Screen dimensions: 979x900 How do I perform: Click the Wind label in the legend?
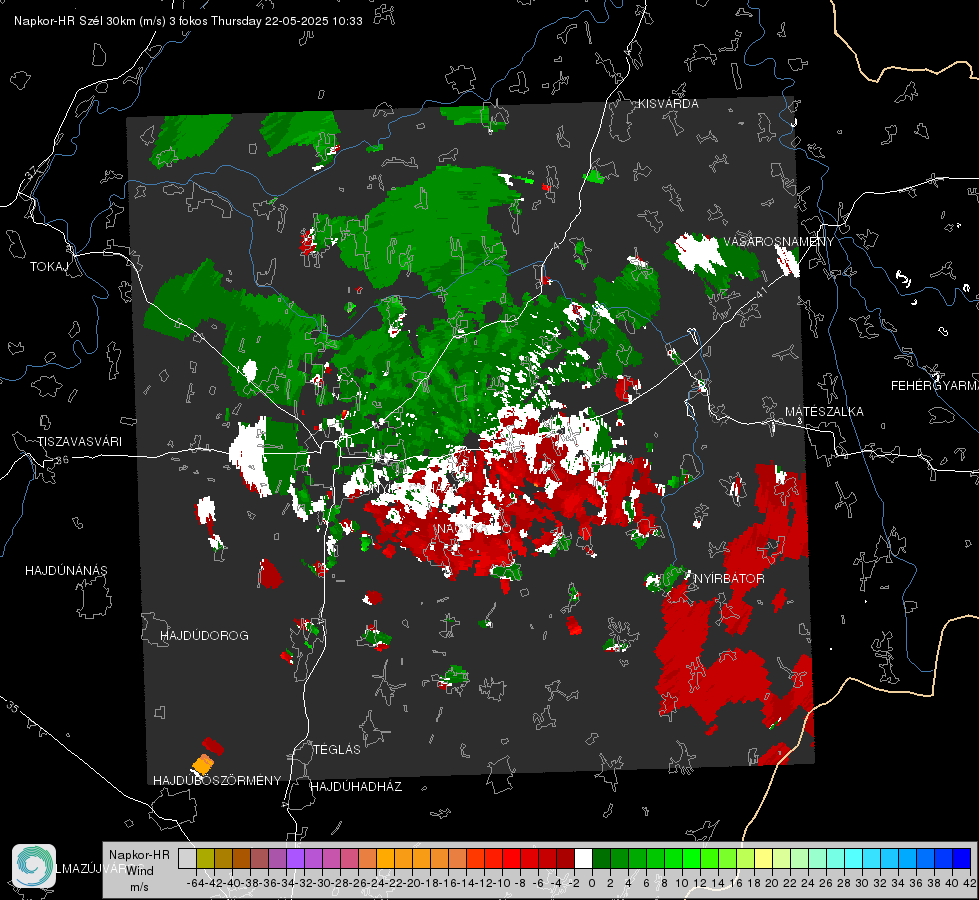139,870
